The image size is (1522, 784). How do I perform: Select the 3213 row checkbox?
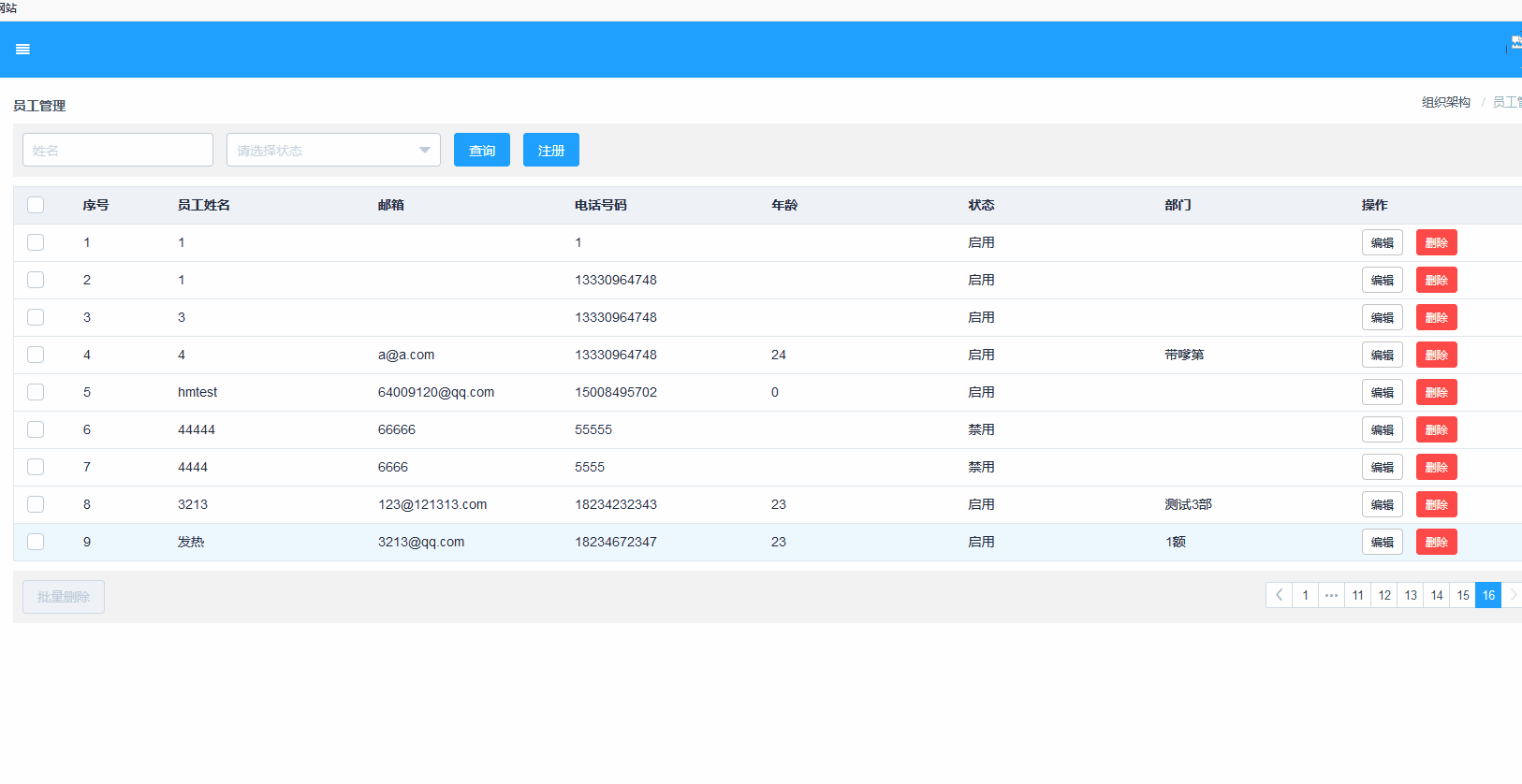pyautogui.click(x=36, y=504)
